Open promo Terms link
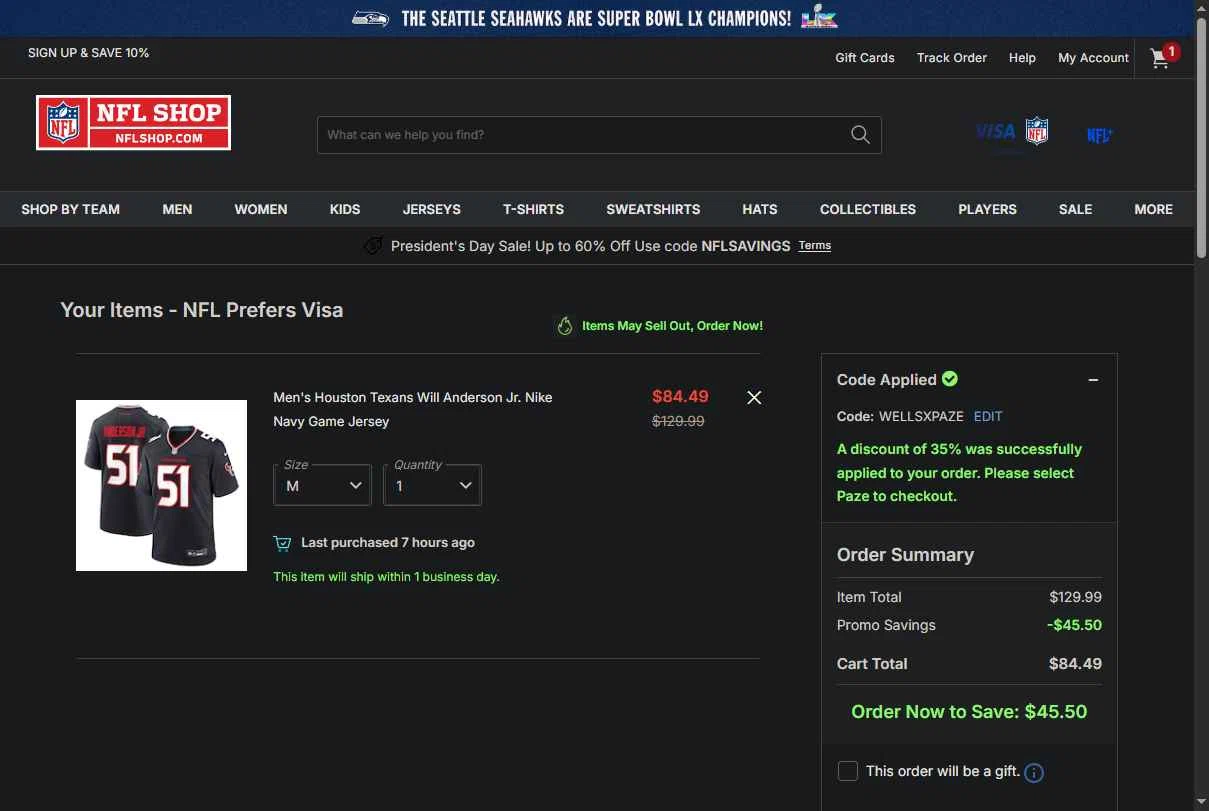 (x=814, y=246)
